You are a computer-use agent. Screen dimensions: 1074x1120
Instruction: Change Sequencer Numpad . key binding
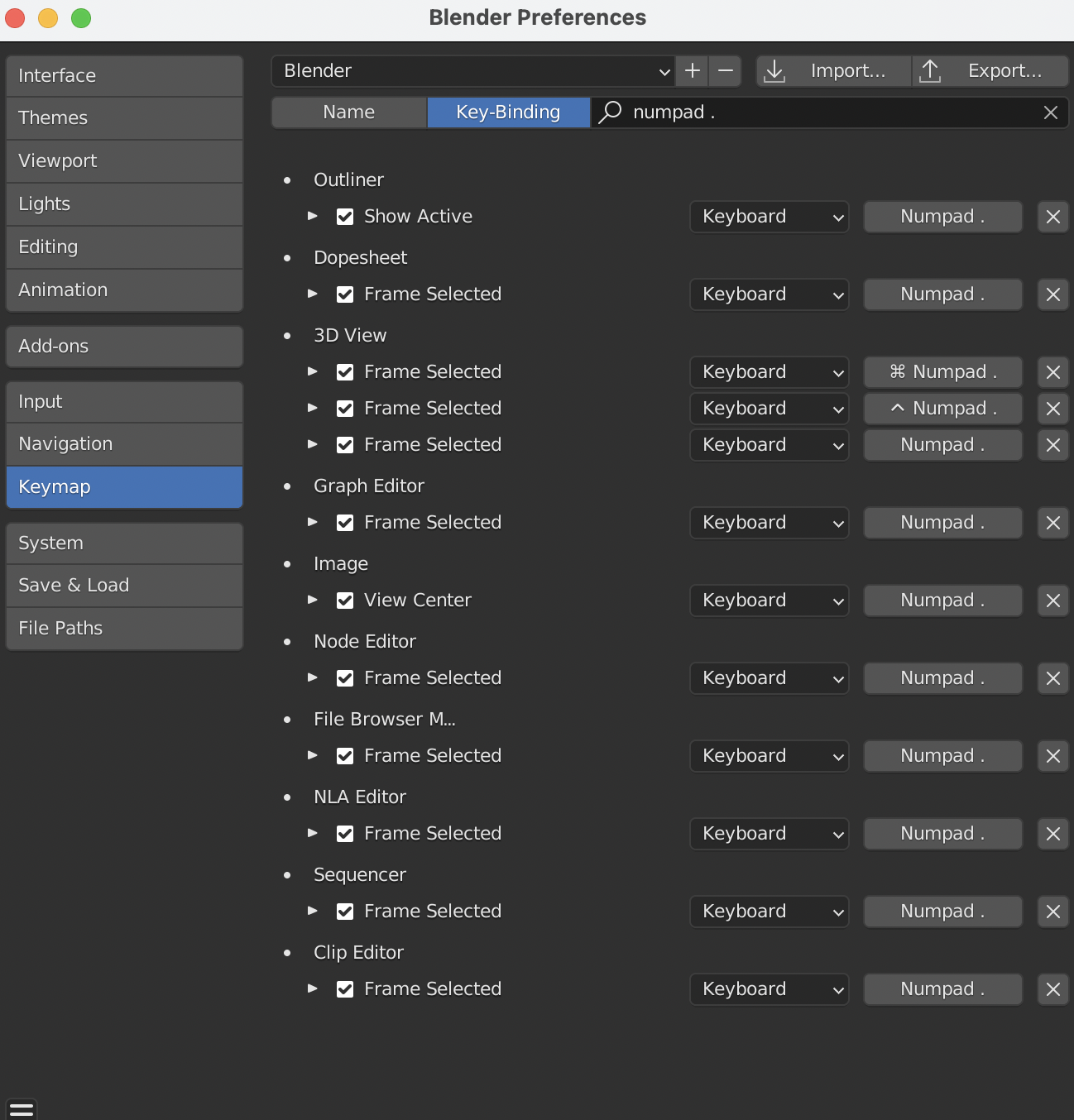coord(943,912)
